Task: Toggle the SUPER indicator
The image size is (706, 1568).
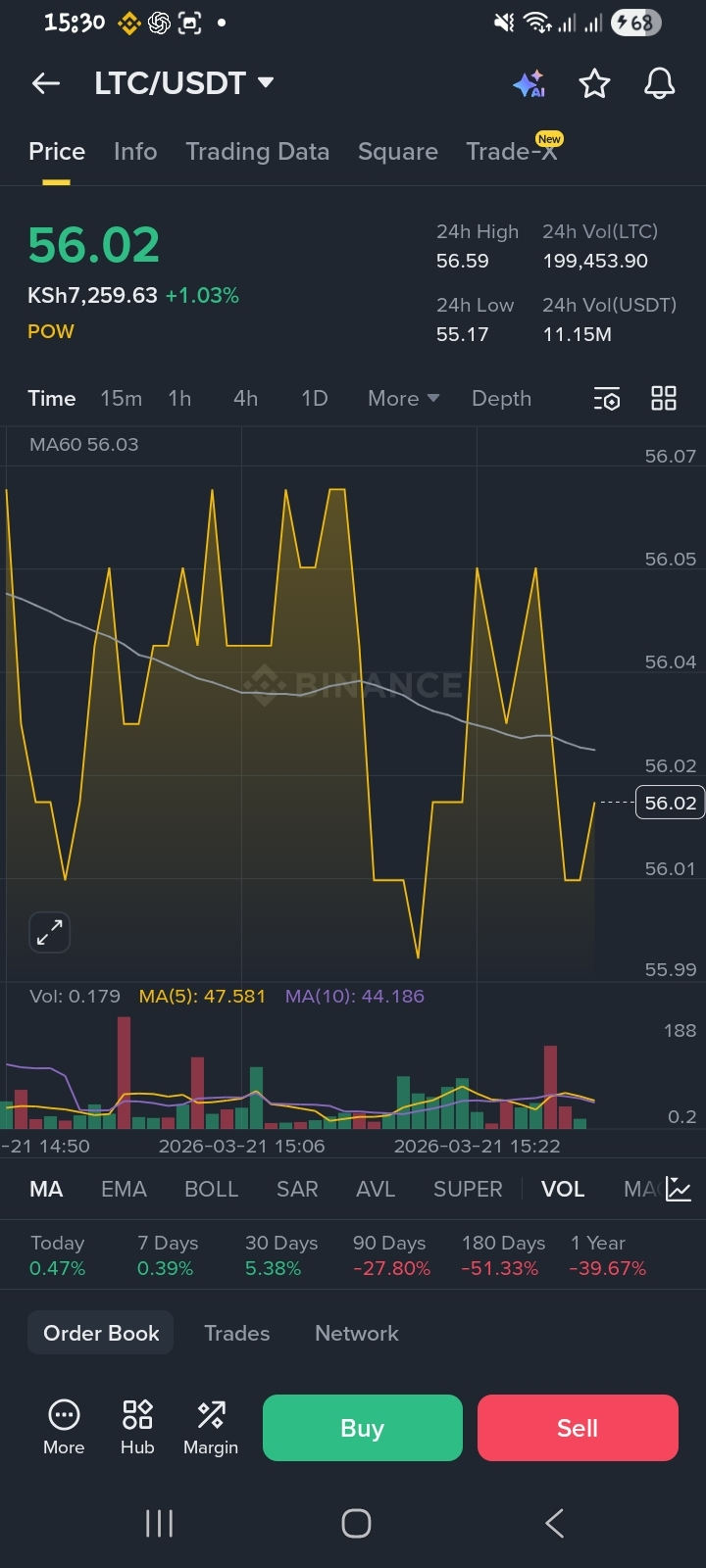Action: click(x=468, y=1189)
